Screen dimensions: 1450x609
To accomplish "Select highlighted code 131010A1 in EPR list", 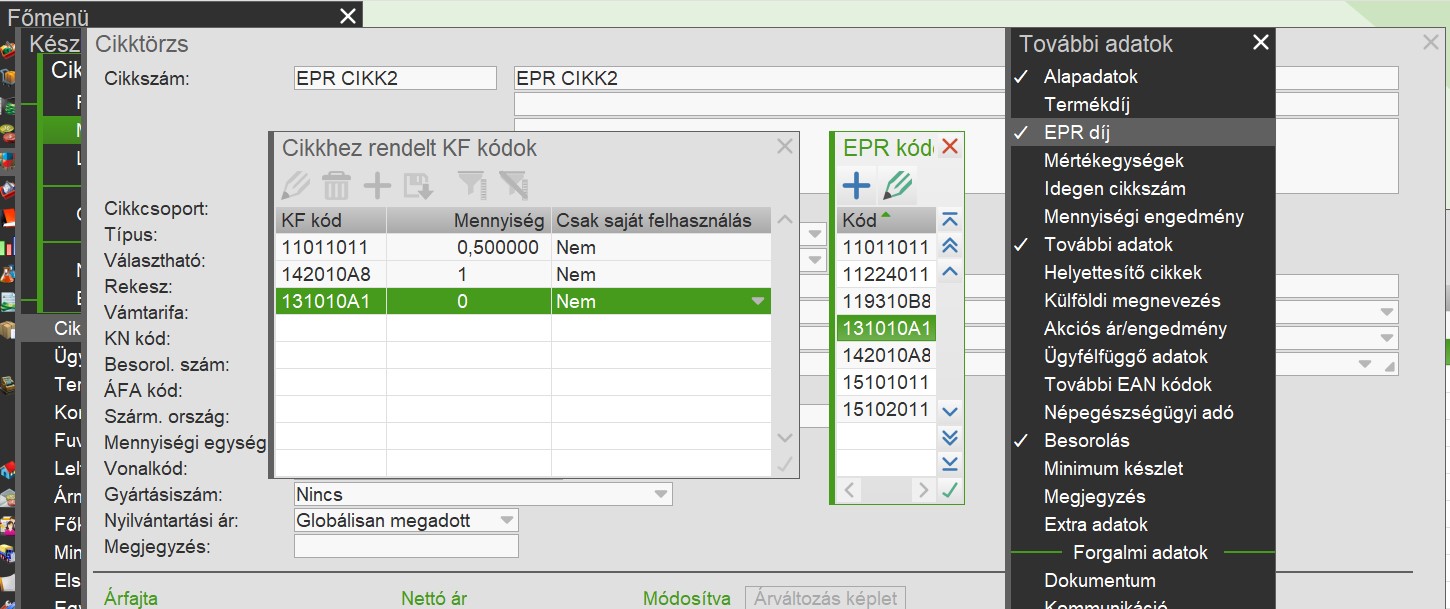I will (886, 328).
